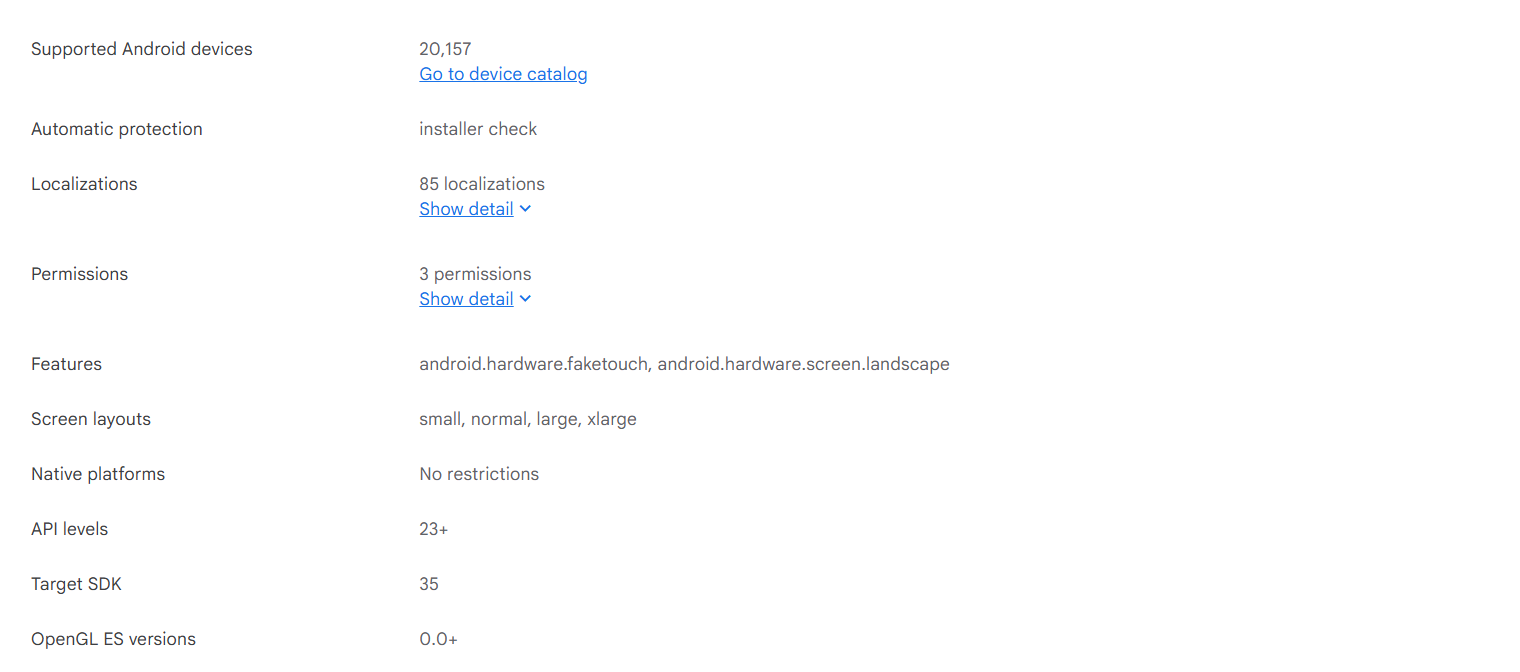
Task: Expand the chevron arrow beside Localizations detail
Action: [526, 209]
